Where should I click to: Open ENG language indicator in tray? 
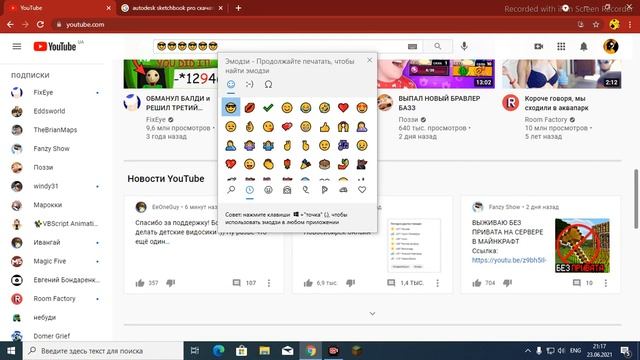(576, 351)
